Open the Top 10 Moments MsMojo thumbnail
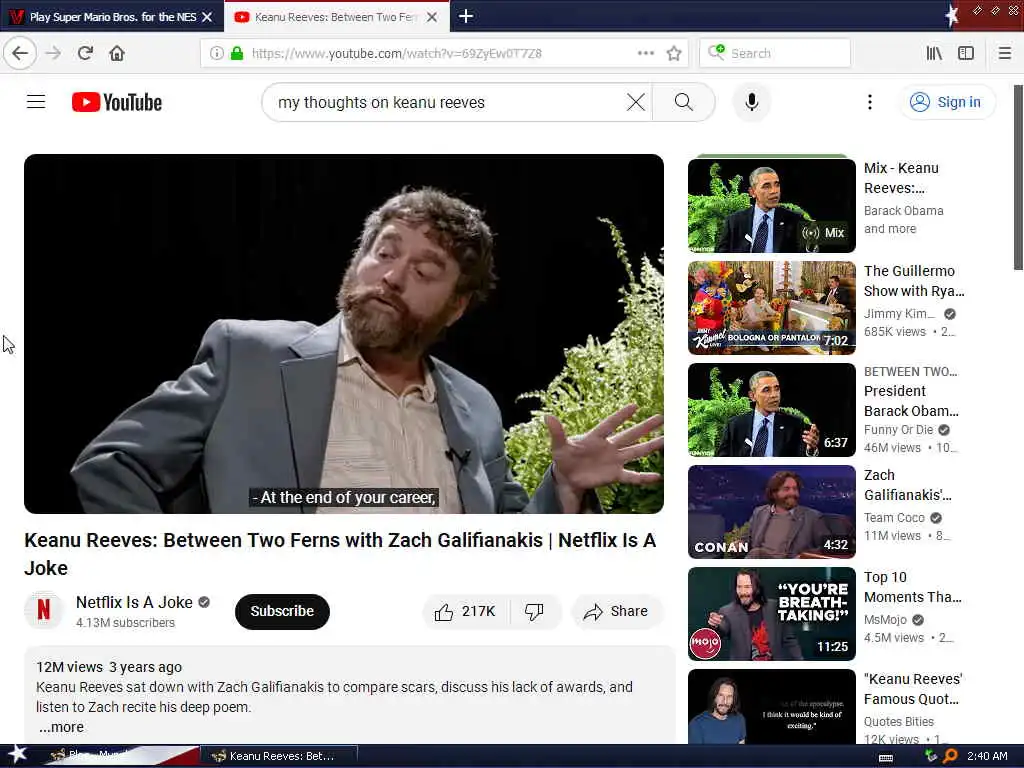Screen dimensions: 1024x768 pyautogui.click(x=772, y=614)
